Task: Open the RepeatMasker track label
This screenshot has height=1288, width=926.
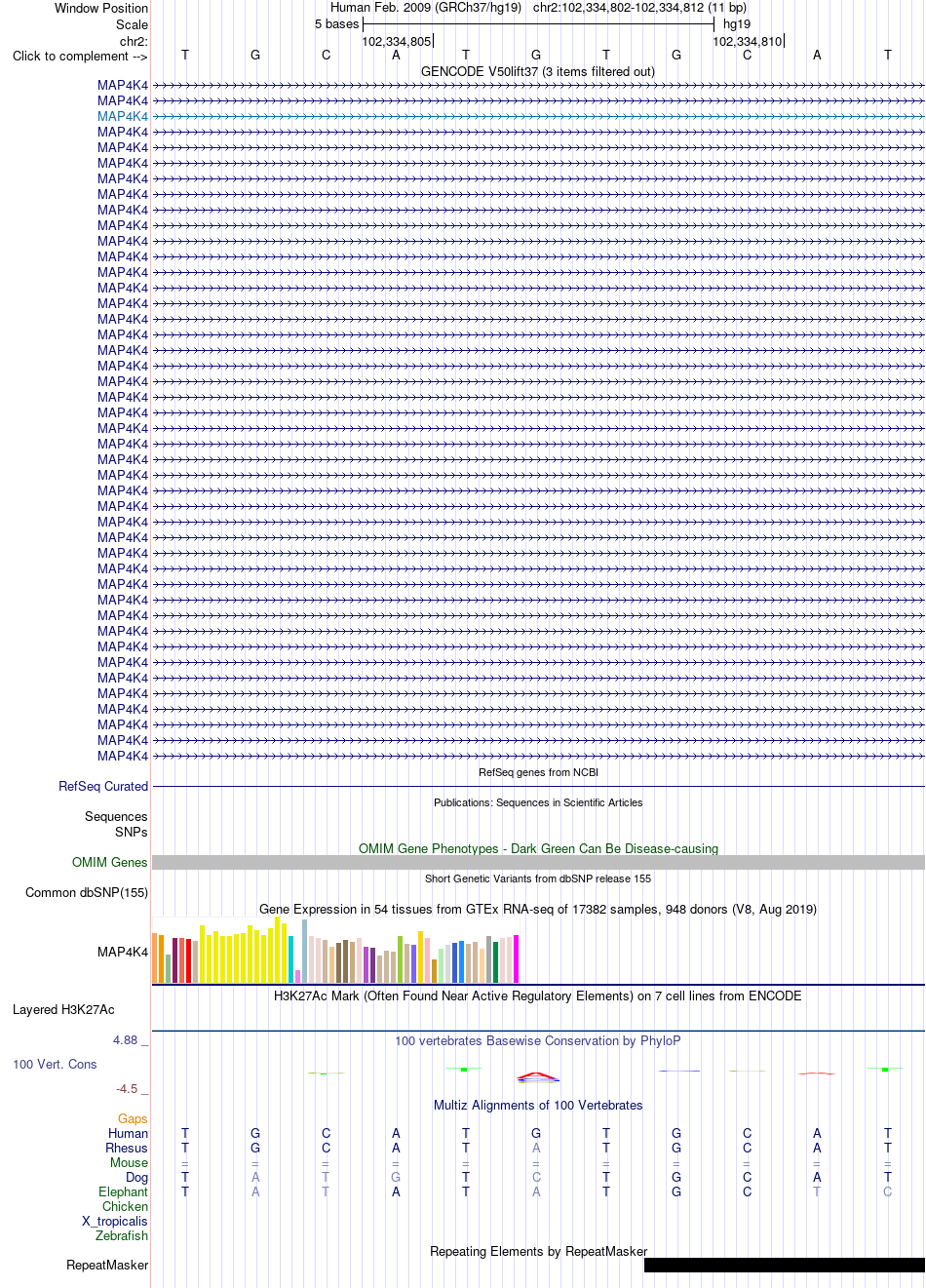Action: [x=107, y=1265]
